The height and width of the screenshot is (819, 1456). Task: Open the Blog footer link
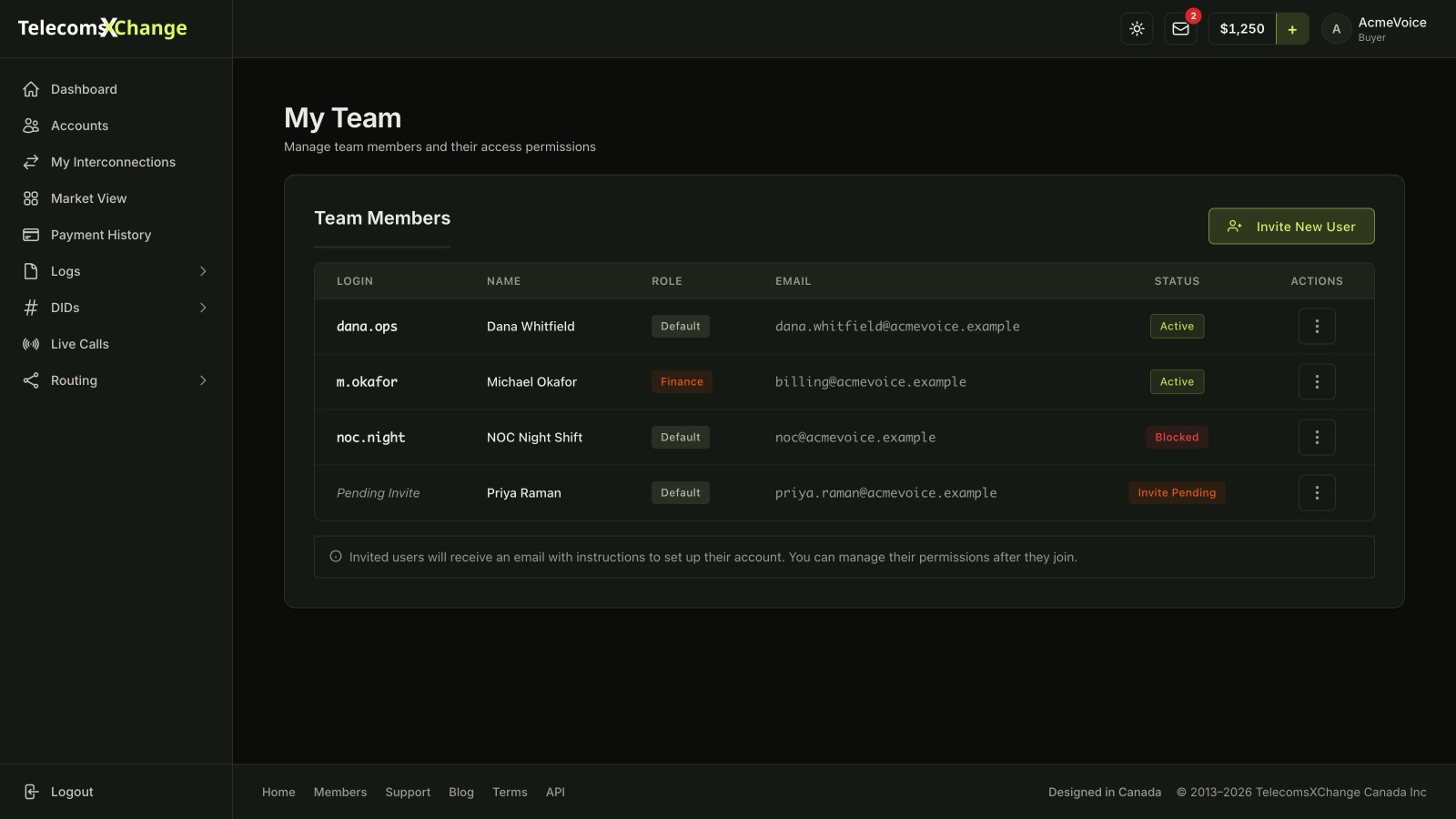(x=461, y=793)
